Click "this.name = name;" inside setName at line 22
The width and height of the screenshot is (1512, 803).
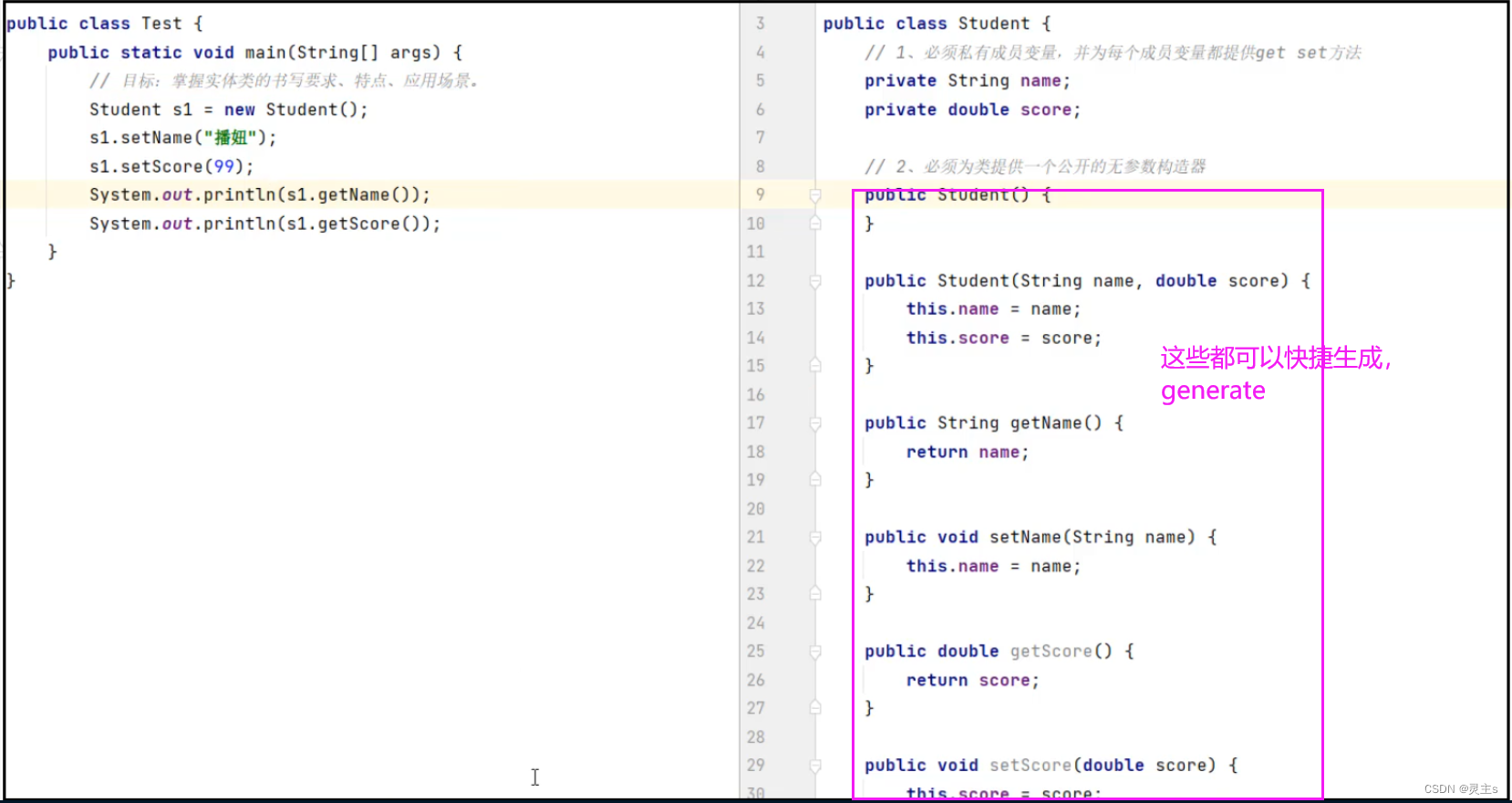(993, 566)
